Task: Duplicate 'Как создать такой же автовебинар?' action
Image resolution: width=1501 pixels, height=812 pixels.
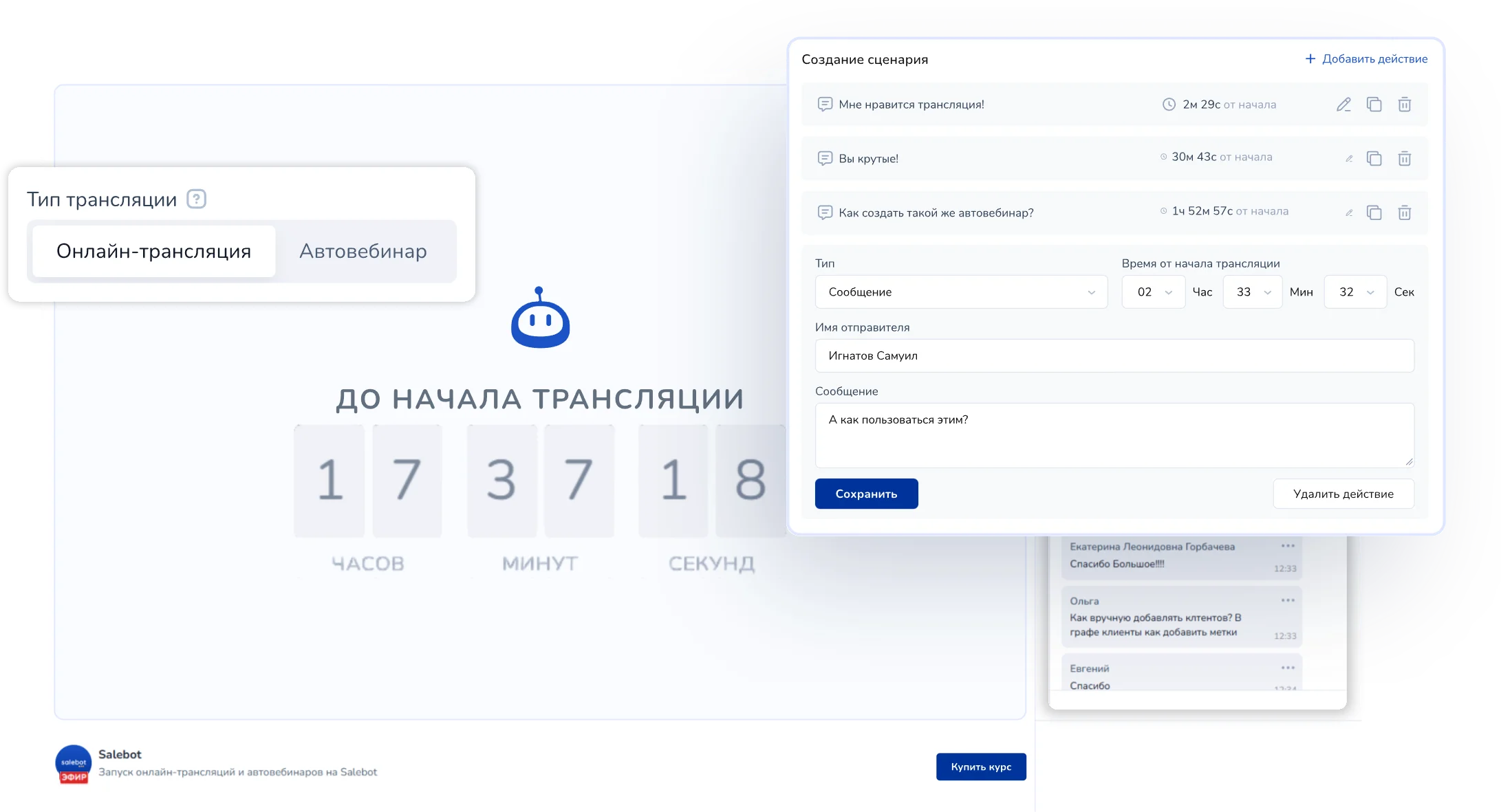Action: 1374,213
